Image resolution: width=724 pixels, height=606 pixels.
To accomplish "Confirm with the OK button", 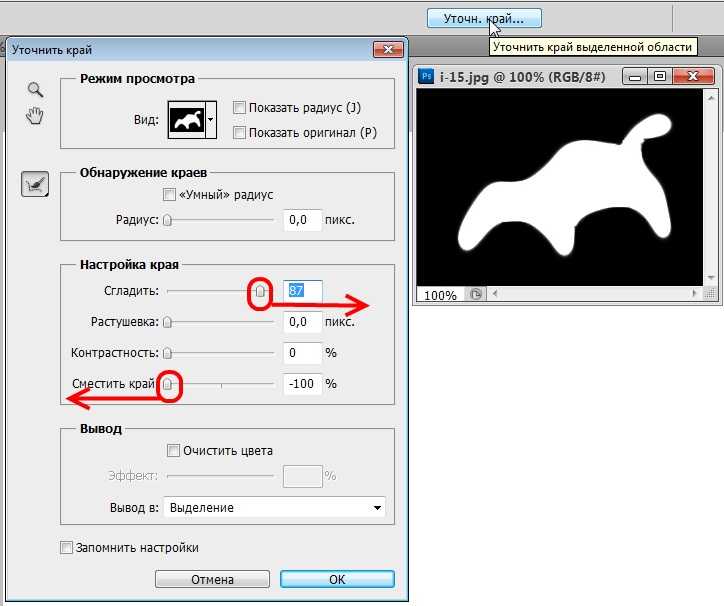I will (x=338, y=579).
